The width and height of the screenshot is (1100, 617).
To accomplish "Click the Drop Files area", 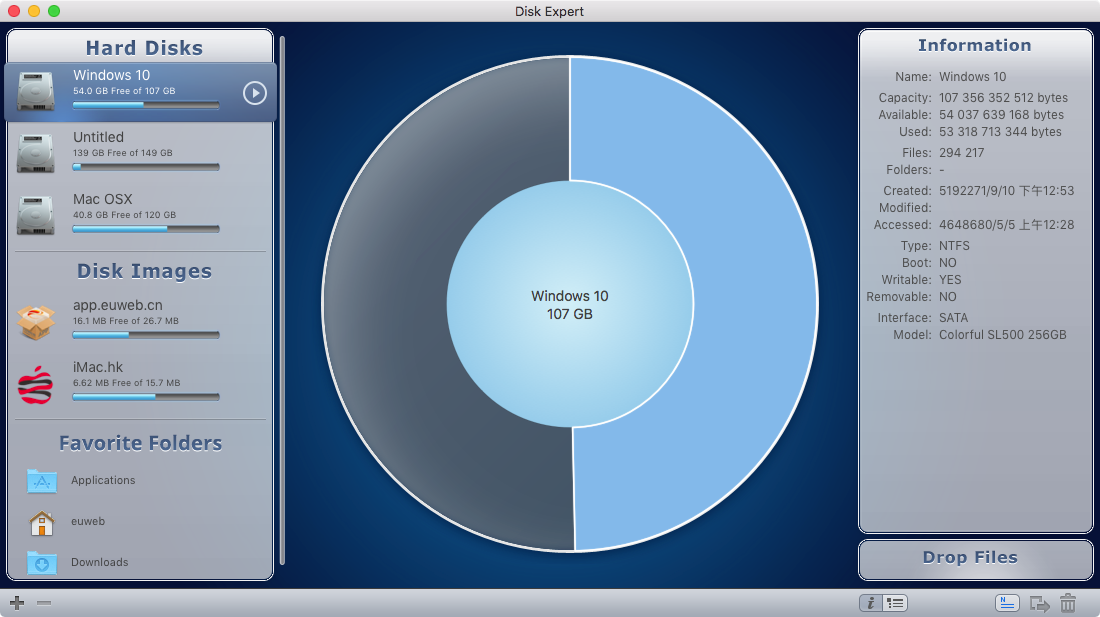I will coord(976,560).
